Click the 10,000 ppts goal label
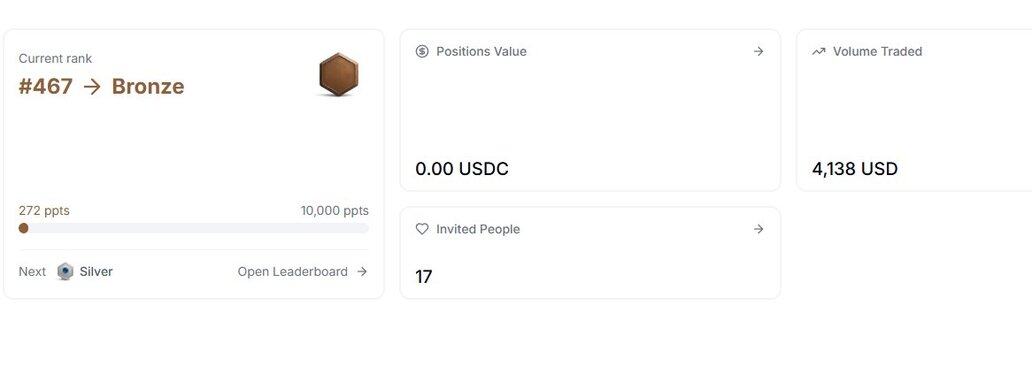Screen dimensions: 1032x374 tap(334, 211)
